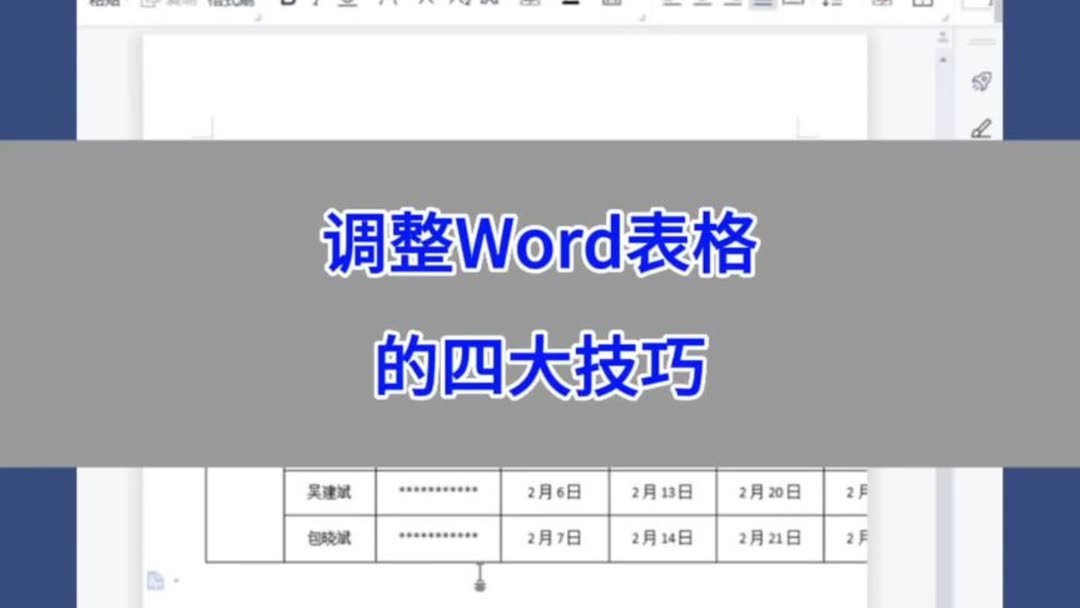Expand the highlight color dropdown arrow

click(585, 6)
